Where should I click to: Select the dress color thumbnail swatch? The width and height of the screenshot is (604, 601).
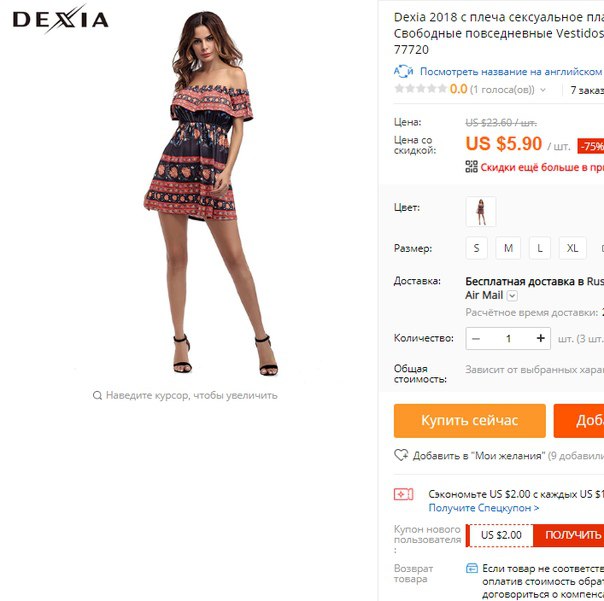(481, 212)
